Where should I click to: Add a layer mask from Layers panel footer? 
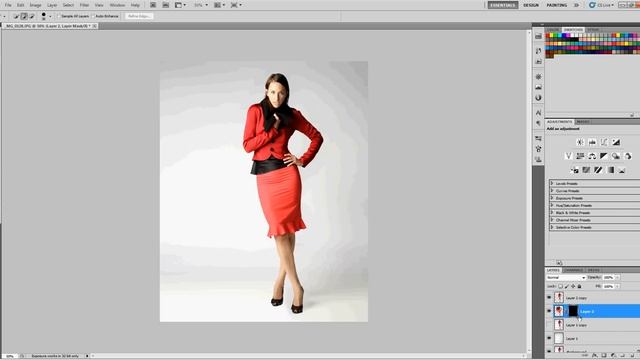604,356
